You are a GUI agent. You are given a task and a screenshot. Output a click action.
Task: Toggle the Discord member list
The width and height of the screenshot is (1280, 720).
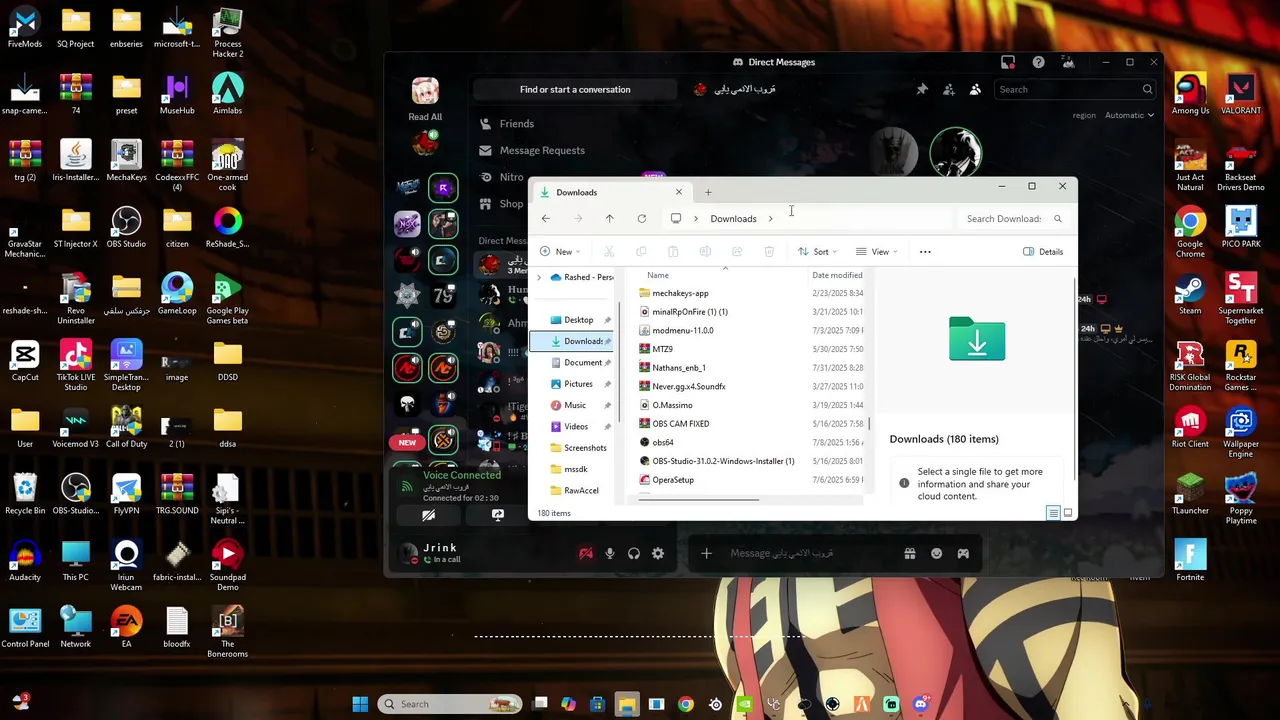(975, 90)
